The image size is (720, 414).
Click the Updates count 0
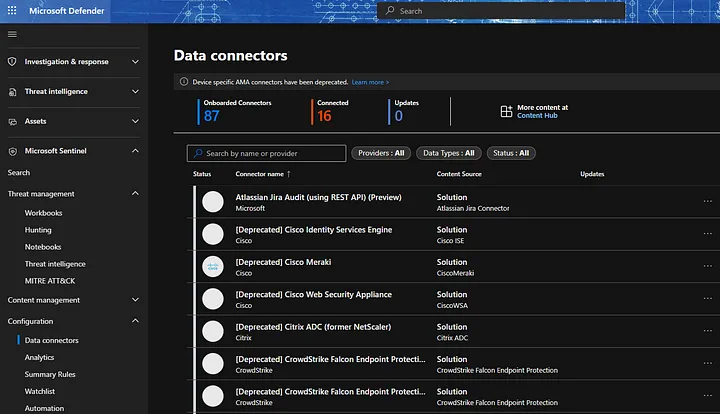399,116
